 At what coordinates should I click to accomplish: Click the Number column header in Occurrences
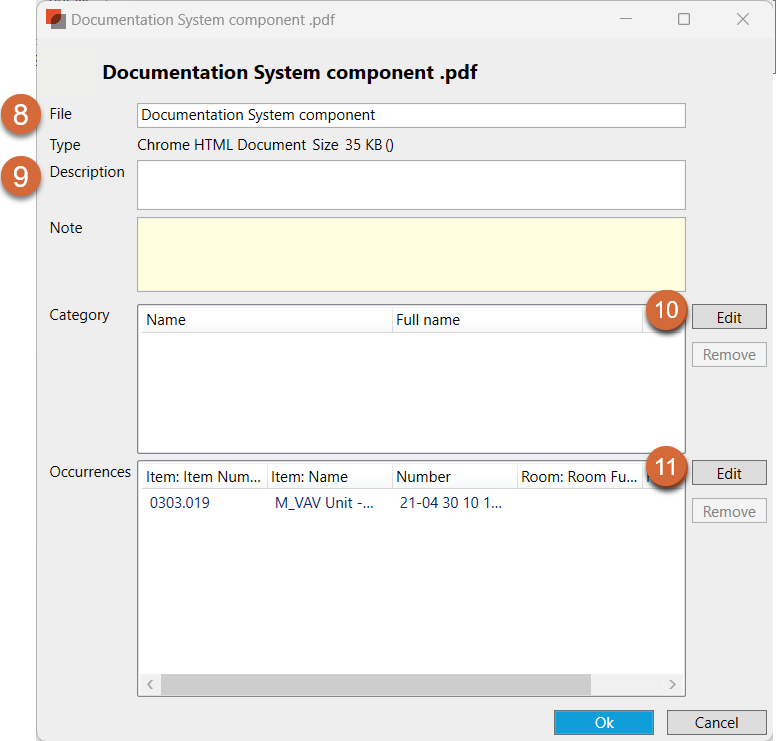point(453,477)
